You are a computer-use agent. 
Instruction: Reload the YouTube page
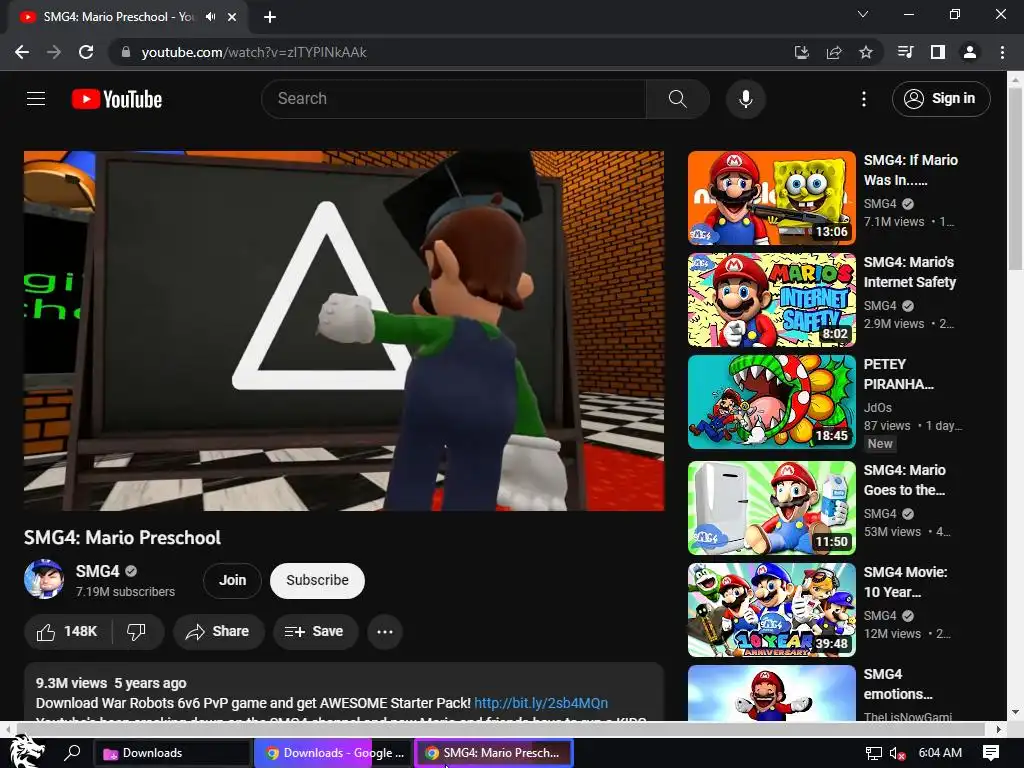coord(86,52)
